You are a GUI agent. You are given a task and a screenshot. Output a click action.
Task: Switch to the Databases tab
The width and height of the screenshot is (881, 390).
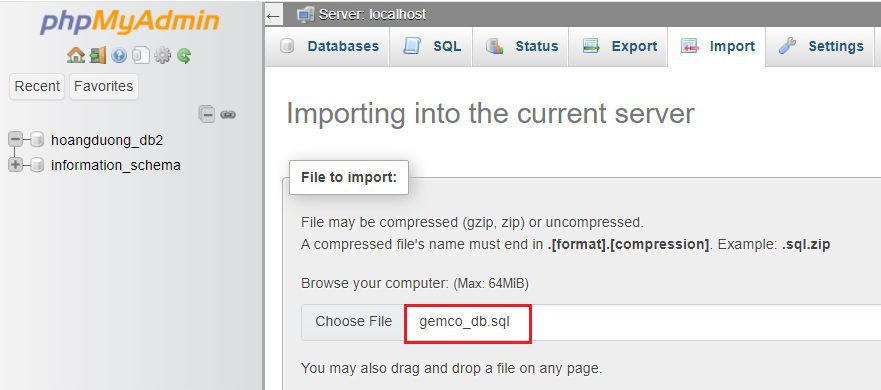329,46
